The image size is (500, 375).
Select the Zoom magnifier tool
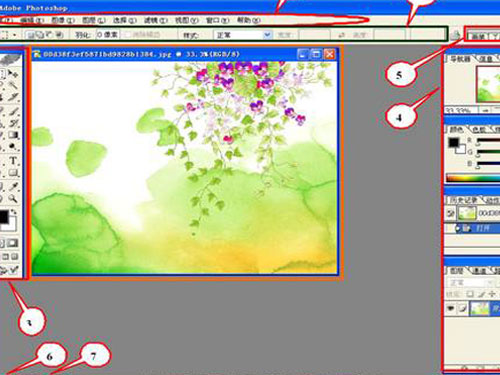[13, 199]
